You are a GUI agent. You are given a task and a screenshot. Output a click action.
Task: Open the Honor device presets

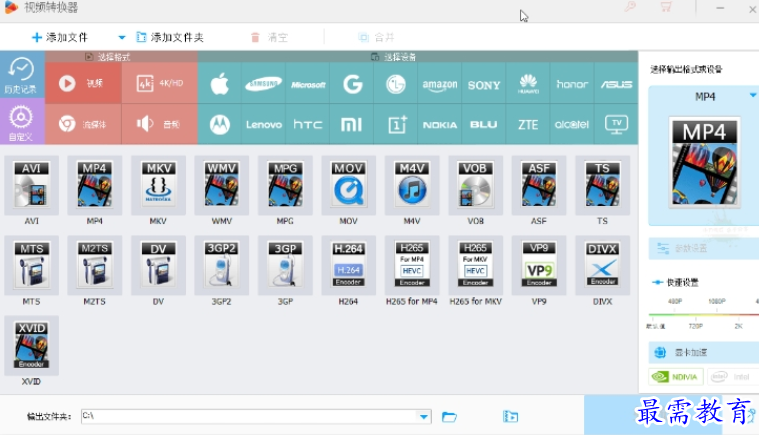tap(572, 83)
